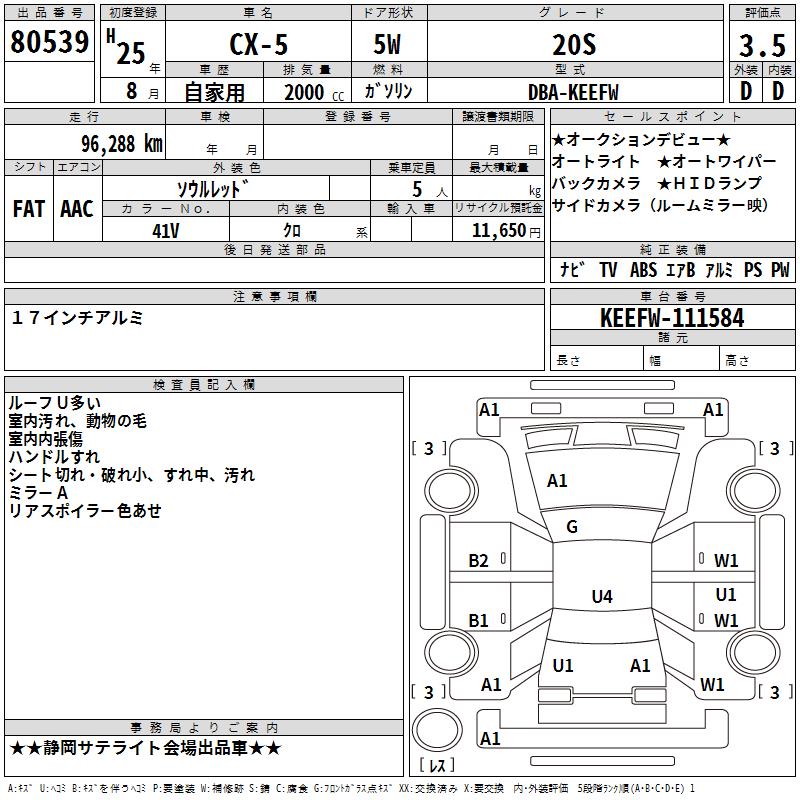
Task: Click exterior color ソウルレッド
Action: [x=213, y=189]
